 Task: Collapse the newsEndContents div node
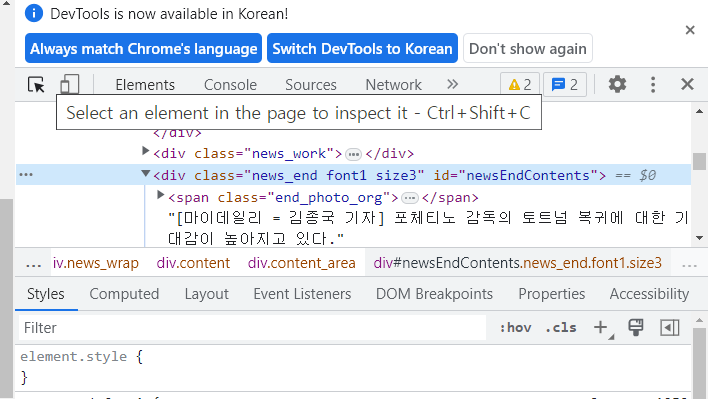[145, 173]
